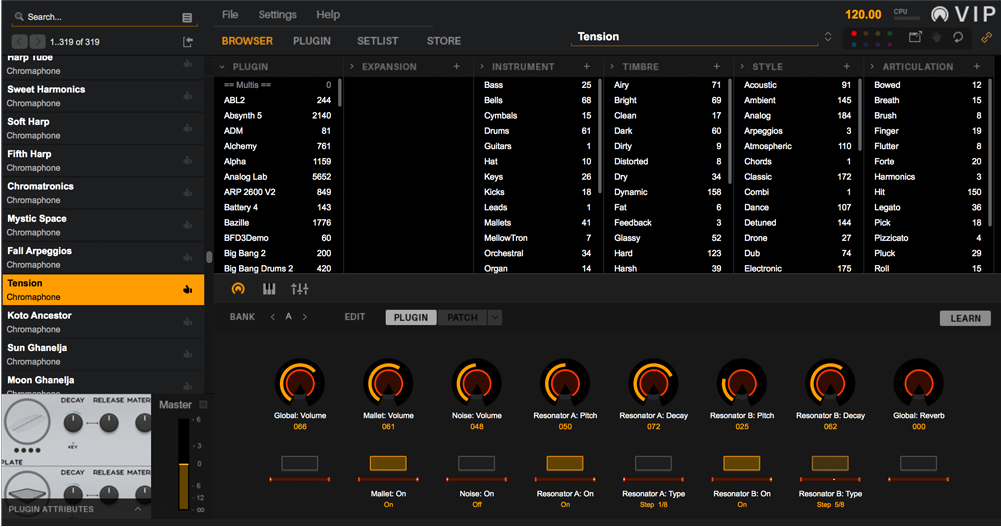Click the orange link chain icon
The height and width of the screenshot is (527, 1001).
tap(986, 37)
